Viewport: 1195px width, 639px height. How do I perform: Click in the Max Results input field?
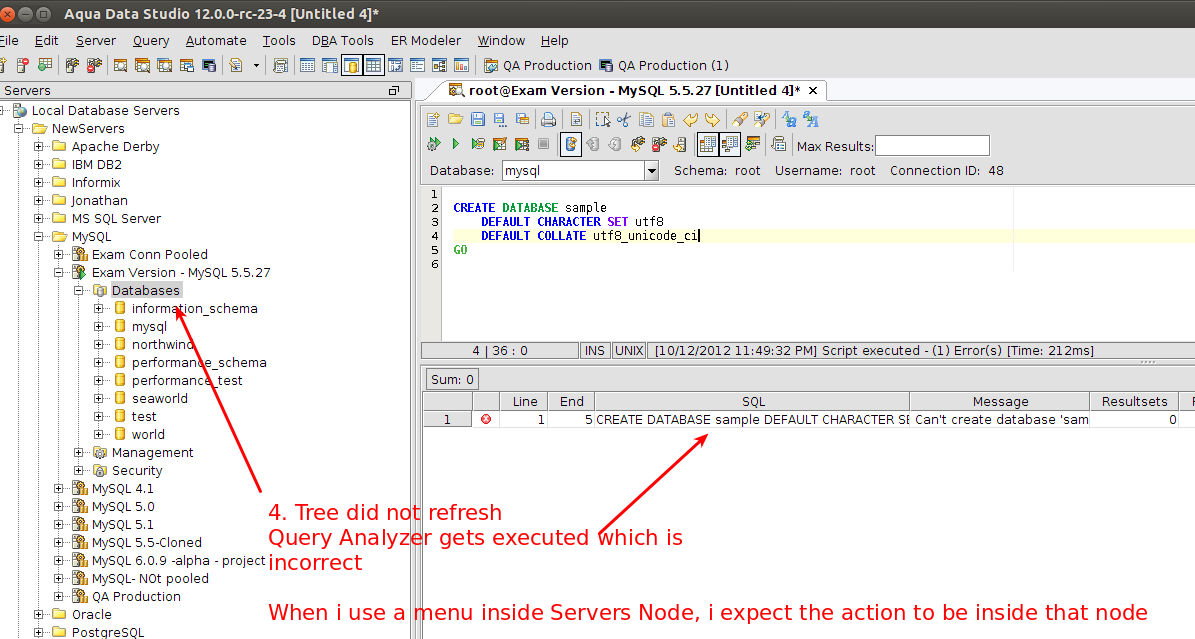[932, 146]
